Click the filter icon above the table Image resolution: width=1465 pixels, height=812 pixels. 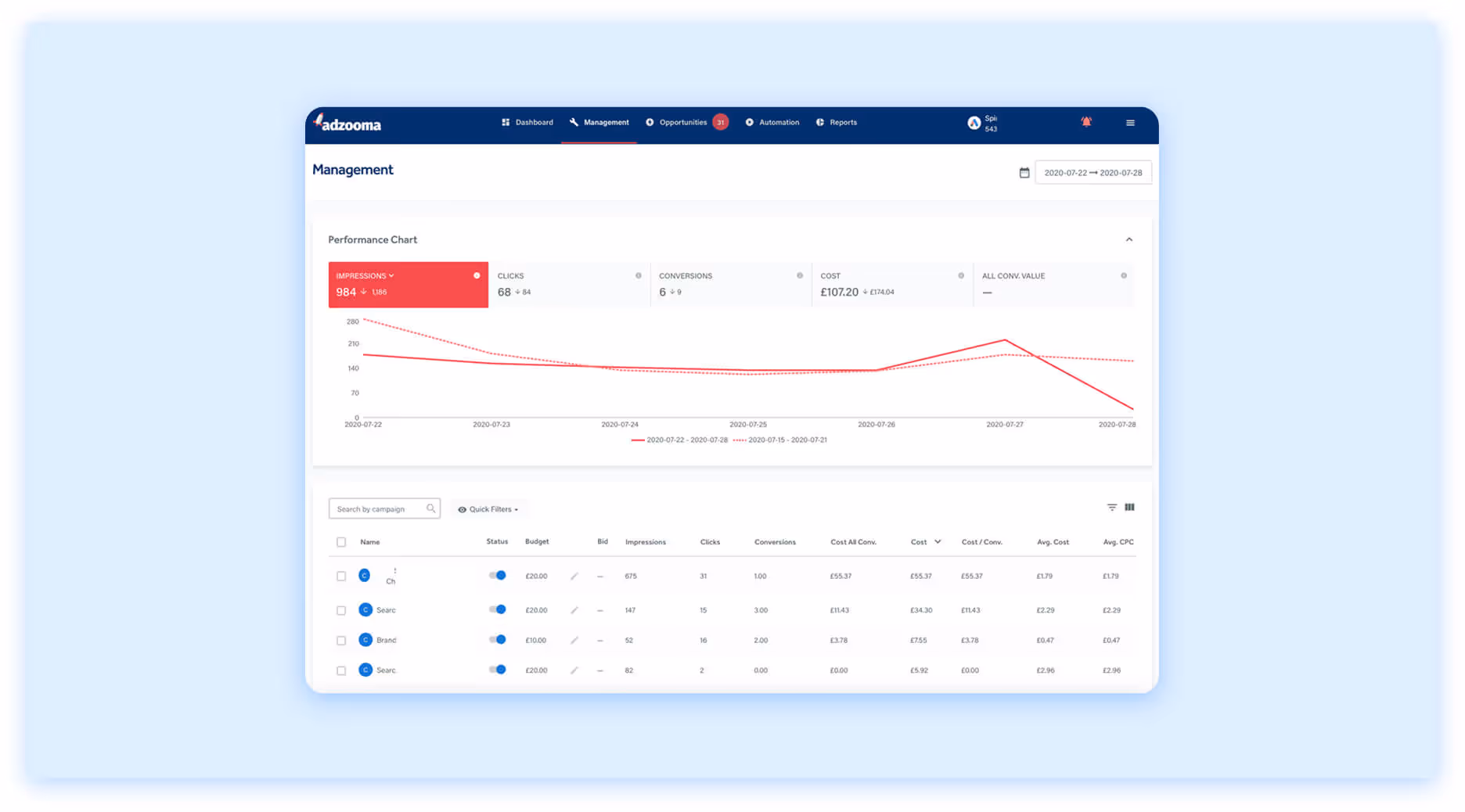coord(1111,507)
